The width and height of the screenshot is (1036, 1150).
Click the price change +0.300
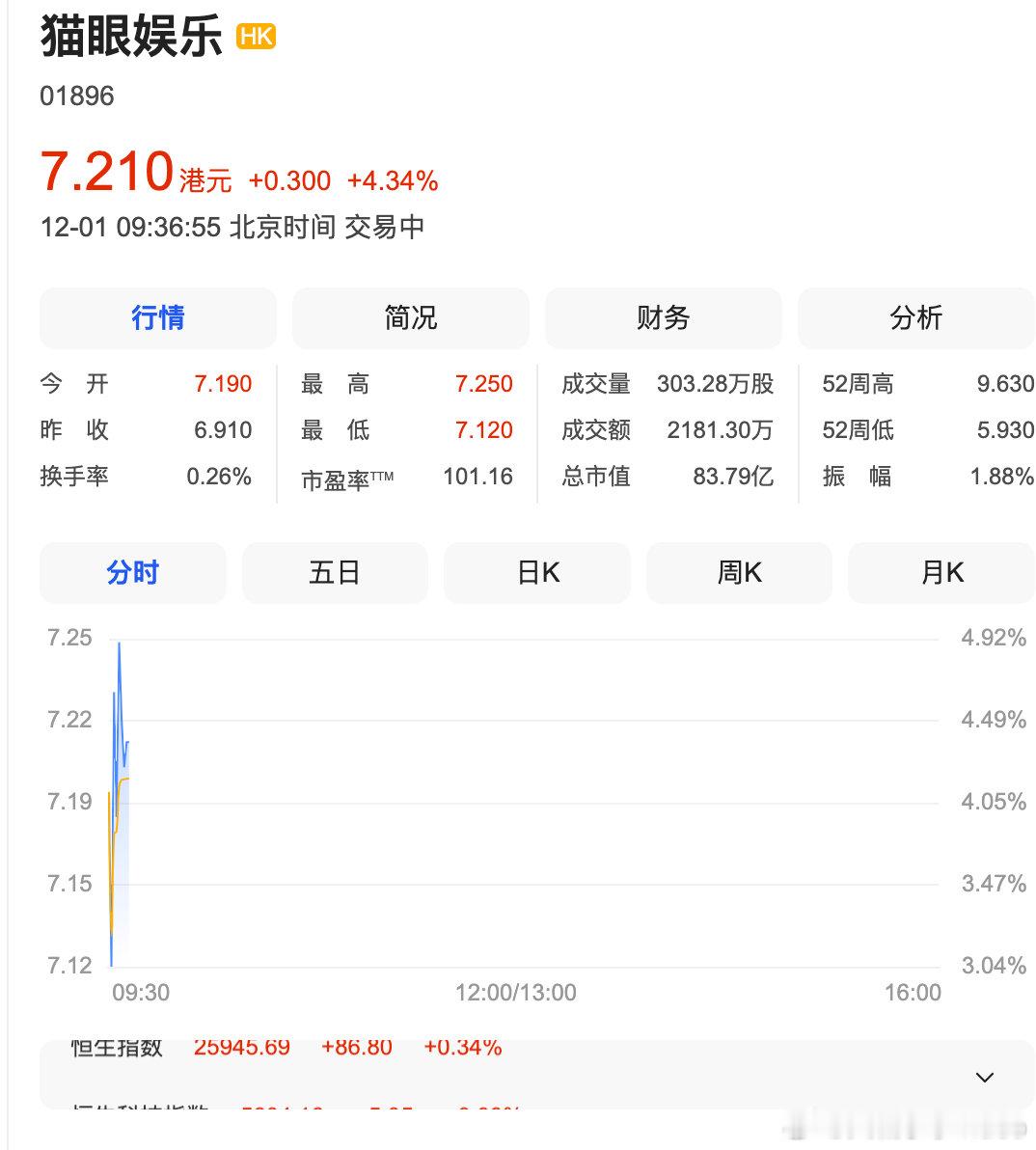(x=289, y=180)
